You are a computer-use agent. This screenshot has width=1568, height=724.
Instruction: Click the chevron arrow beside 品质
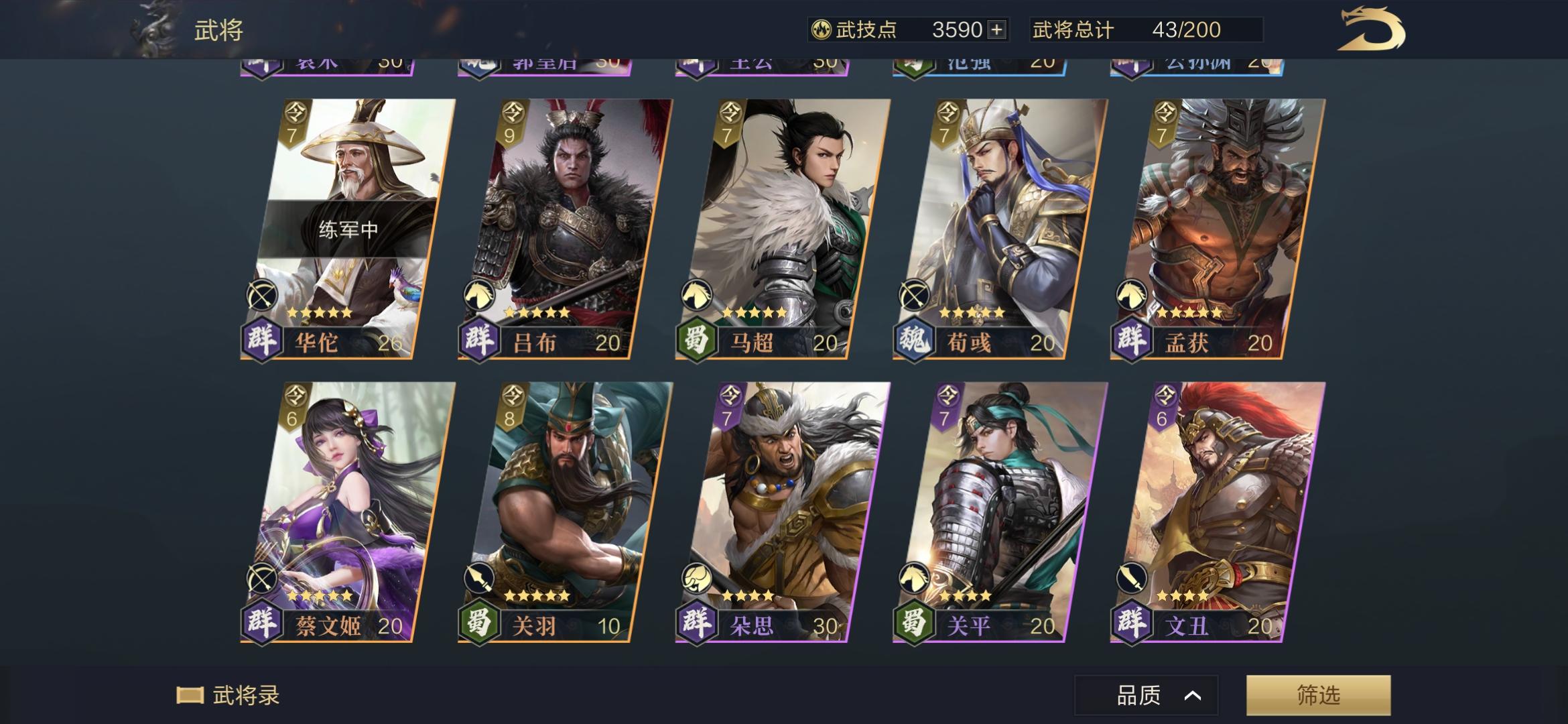tap(1193, 696)
